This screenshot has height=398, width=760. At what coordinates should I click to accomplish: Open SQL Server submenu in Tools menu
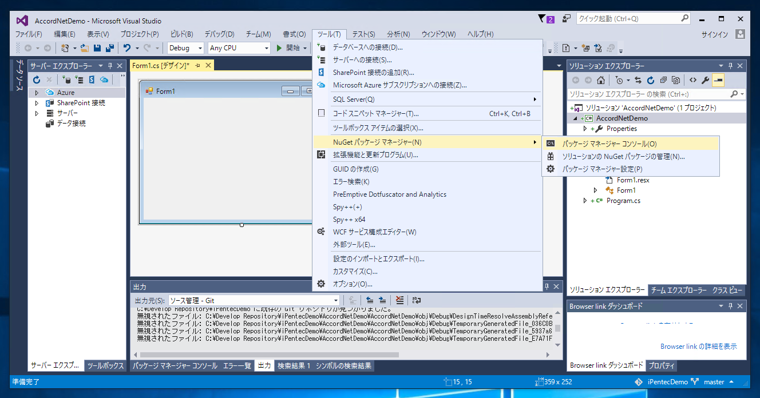point(427,99)
